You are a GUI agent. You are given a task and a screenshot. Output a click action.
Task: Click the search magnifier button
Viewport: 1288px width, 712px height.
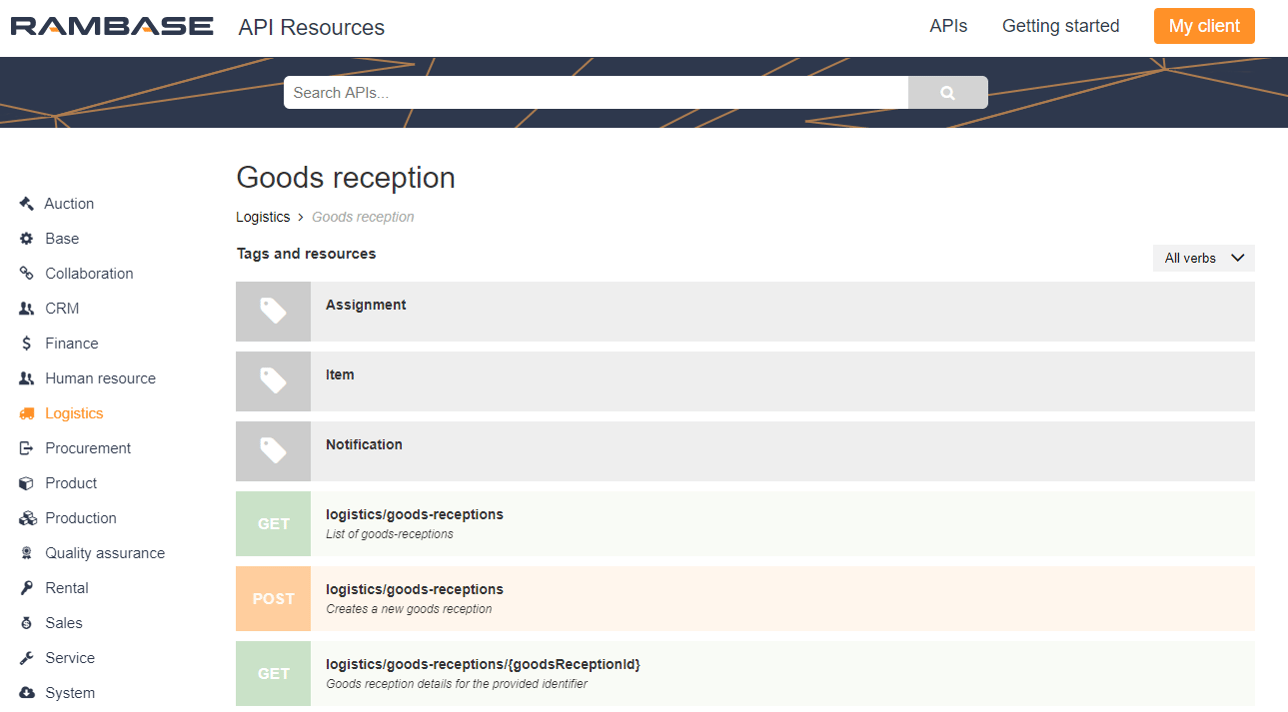click(948, 92)
